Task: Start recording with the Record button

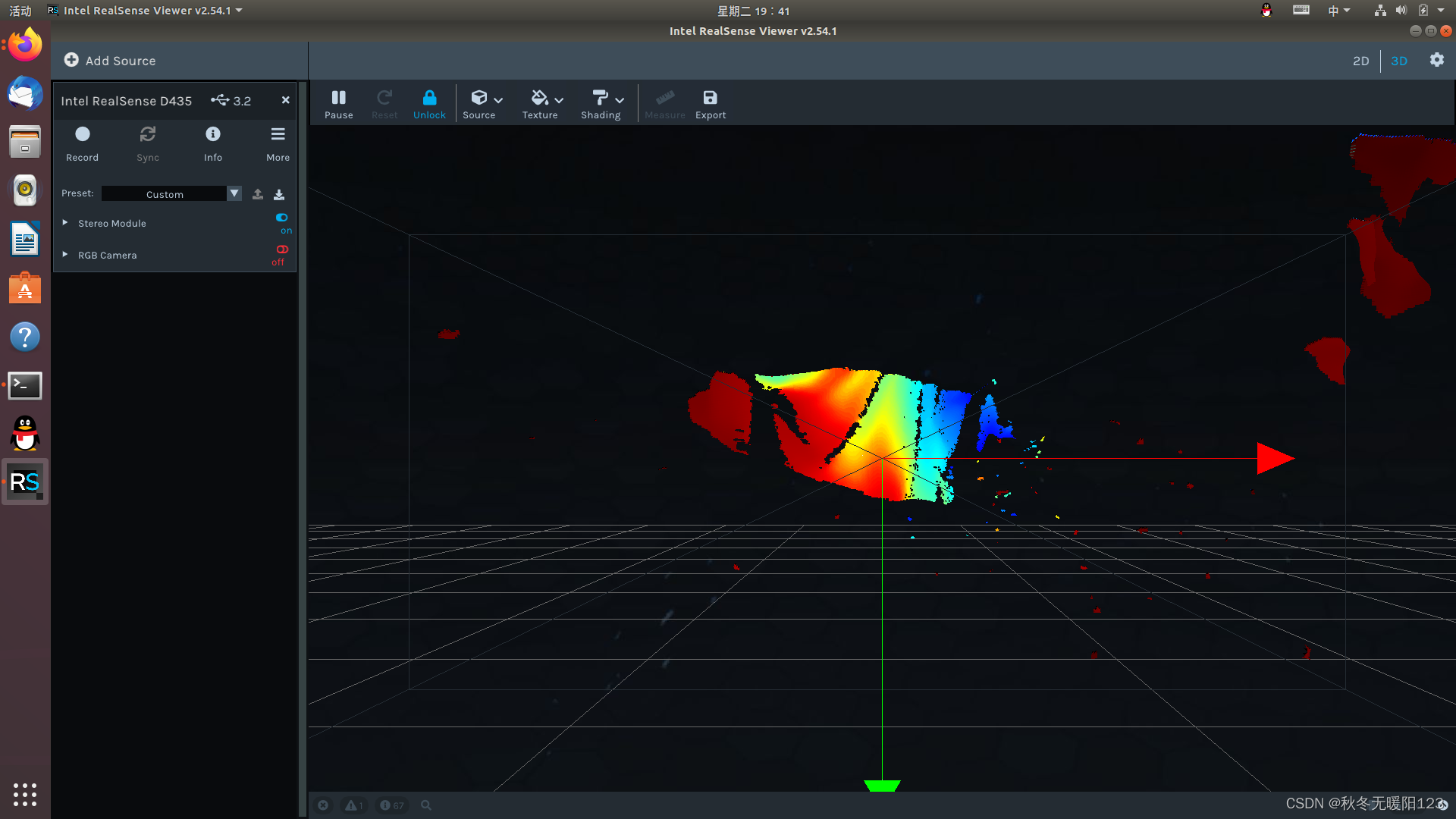Action: point(82,143)
